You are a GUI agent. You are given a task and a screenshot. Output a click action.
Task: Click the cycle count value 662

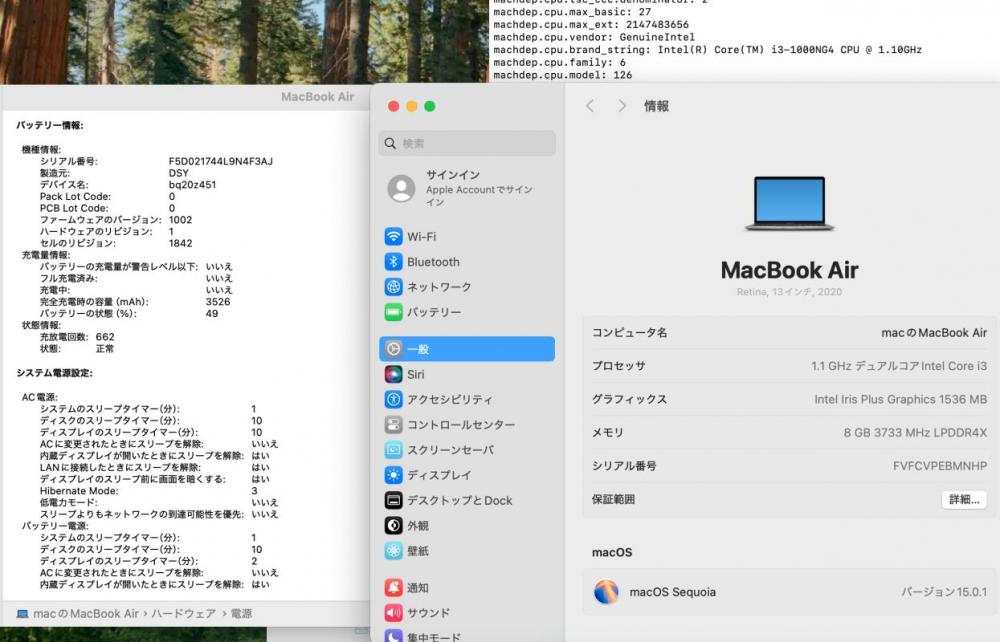coord(105,337)
